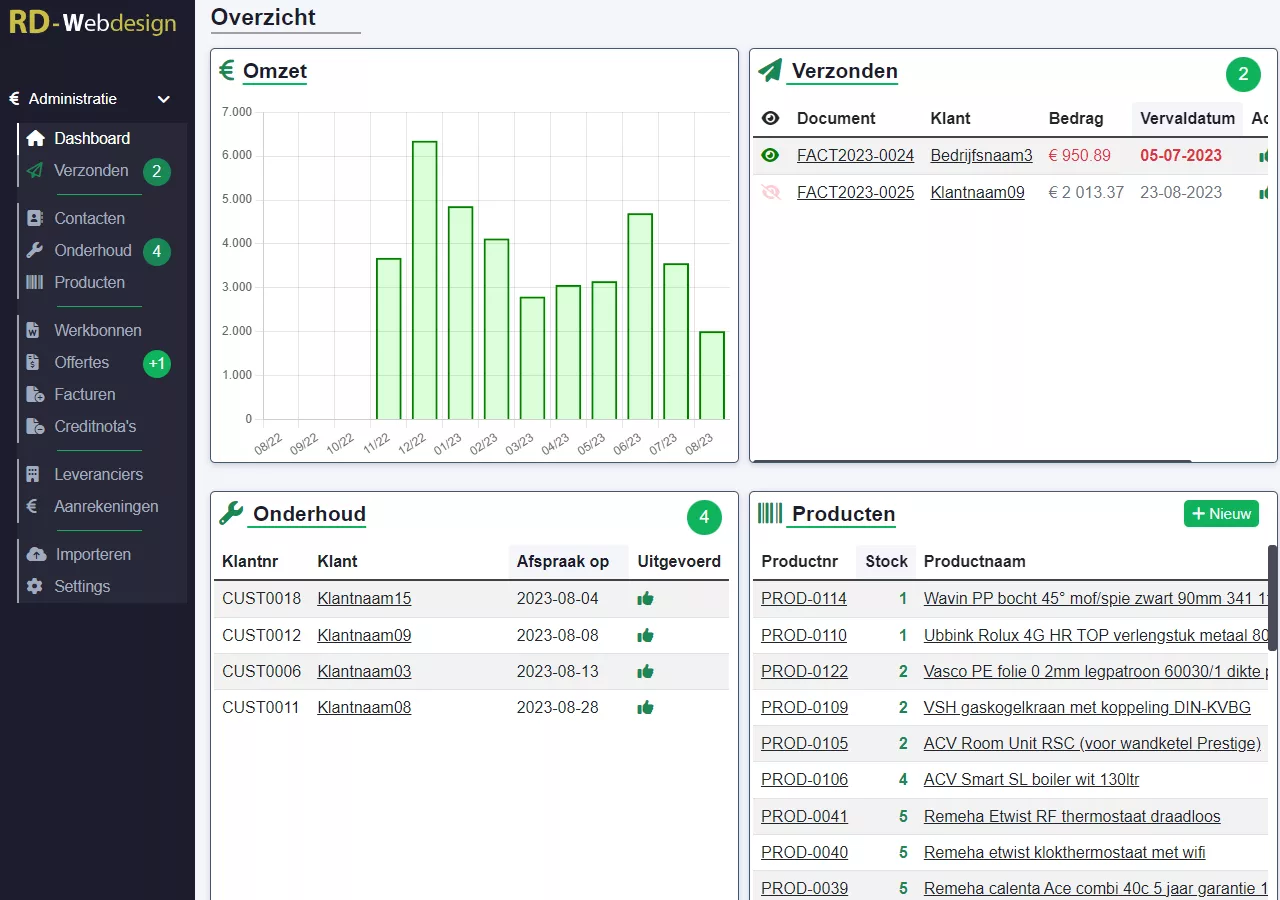Click the Dashboard home icon
The width and height of the screenshot is (1280, 900).
[35, 138]
